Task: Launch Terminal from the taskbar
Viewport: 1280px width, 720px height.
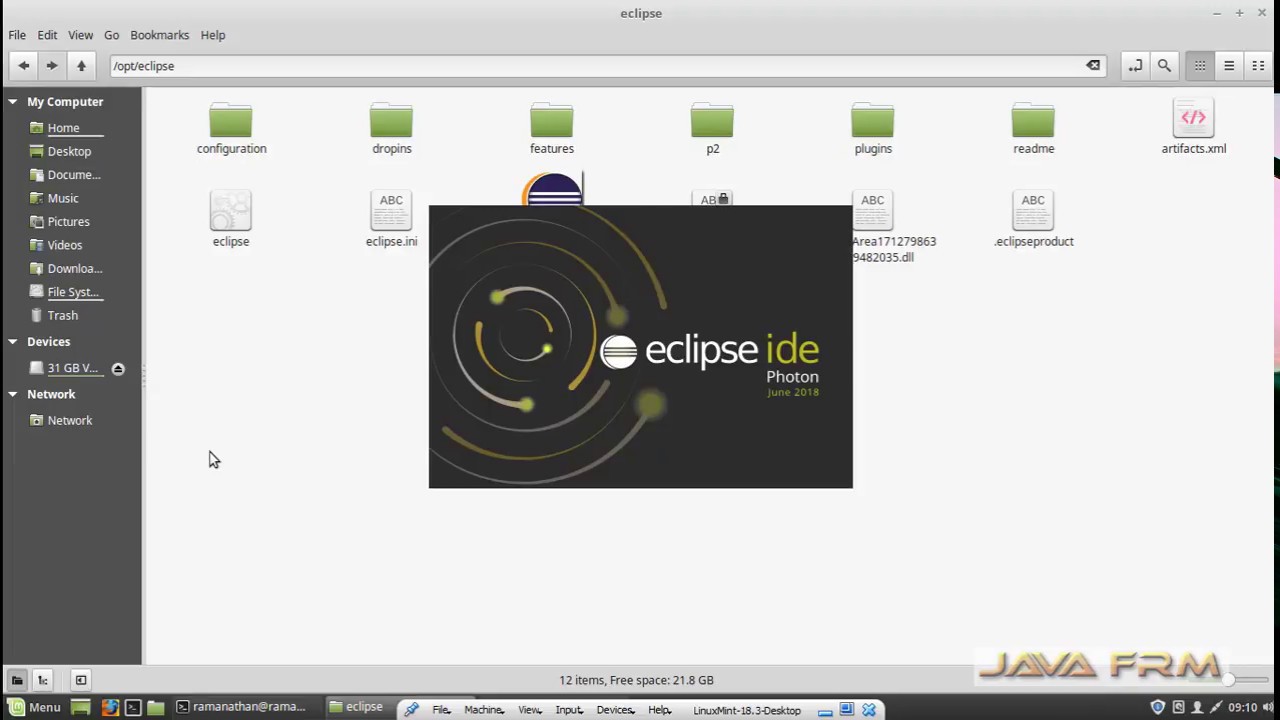Action: [x=132, y=707]
